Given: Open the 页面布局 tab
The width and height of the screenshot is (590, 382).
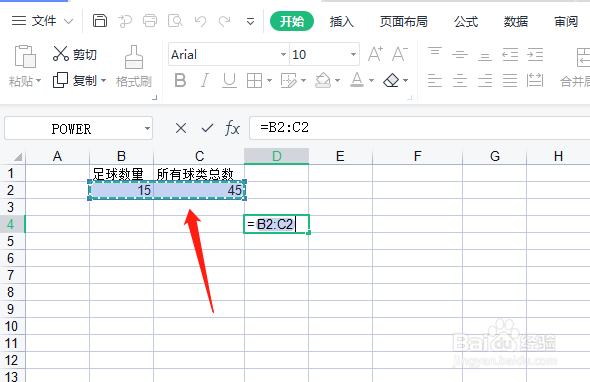Looking at the screenshot, I should 403,21.
